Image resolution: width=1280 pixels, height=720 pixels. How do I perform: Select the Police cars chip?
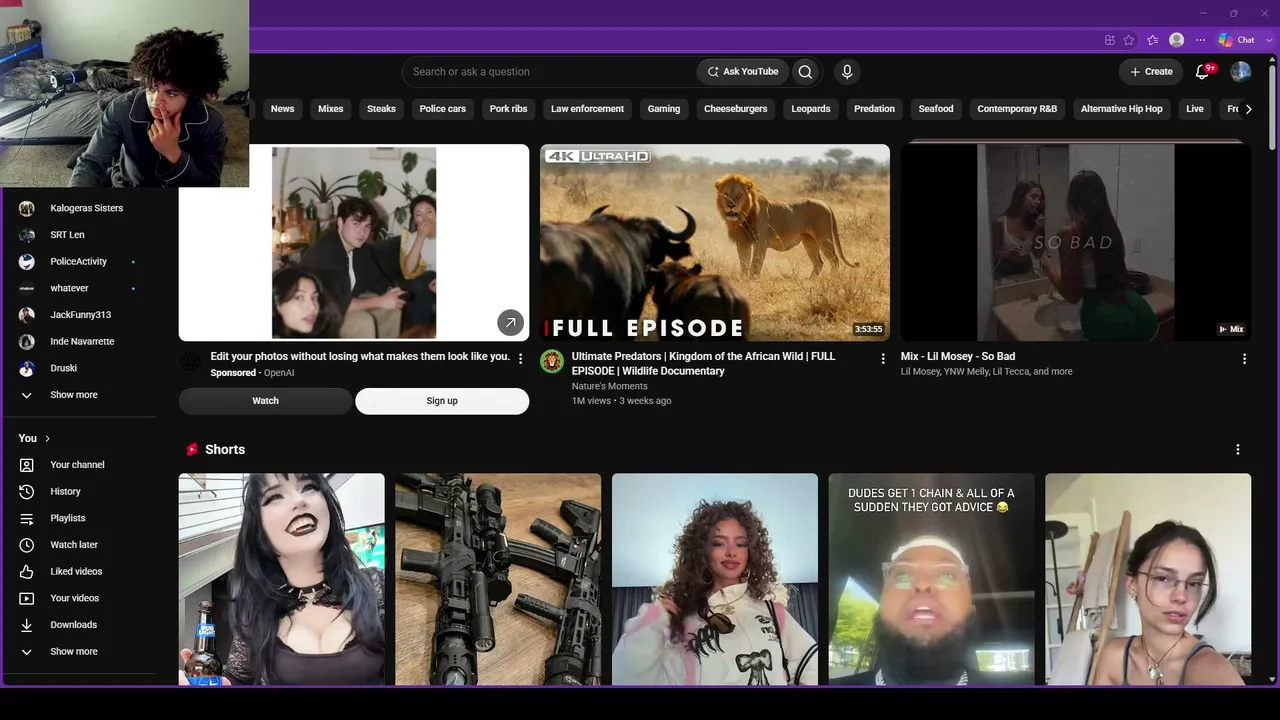click(x=443, y=109)
